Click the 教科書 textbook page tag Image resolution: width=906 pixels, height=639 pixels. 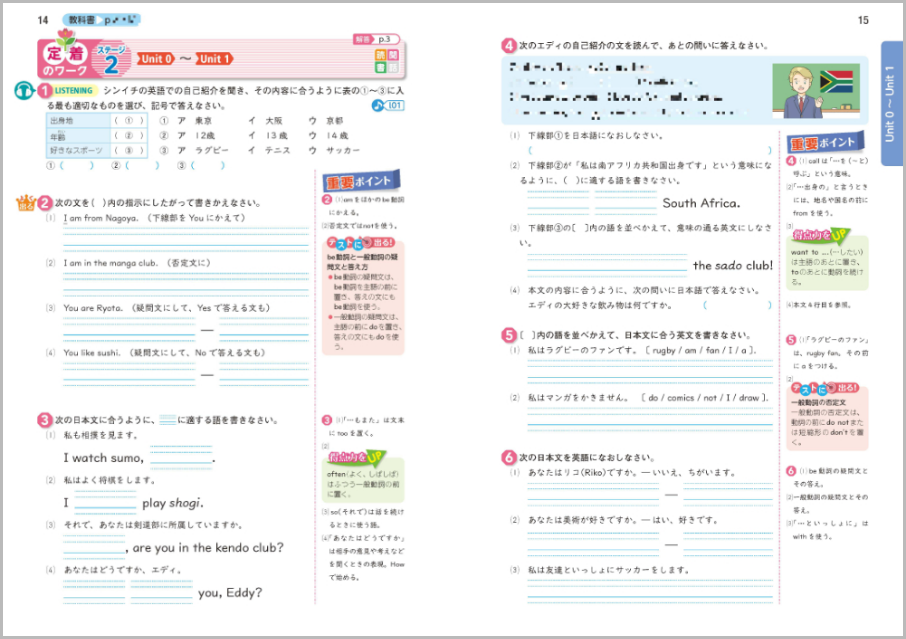tap(102, 20)
